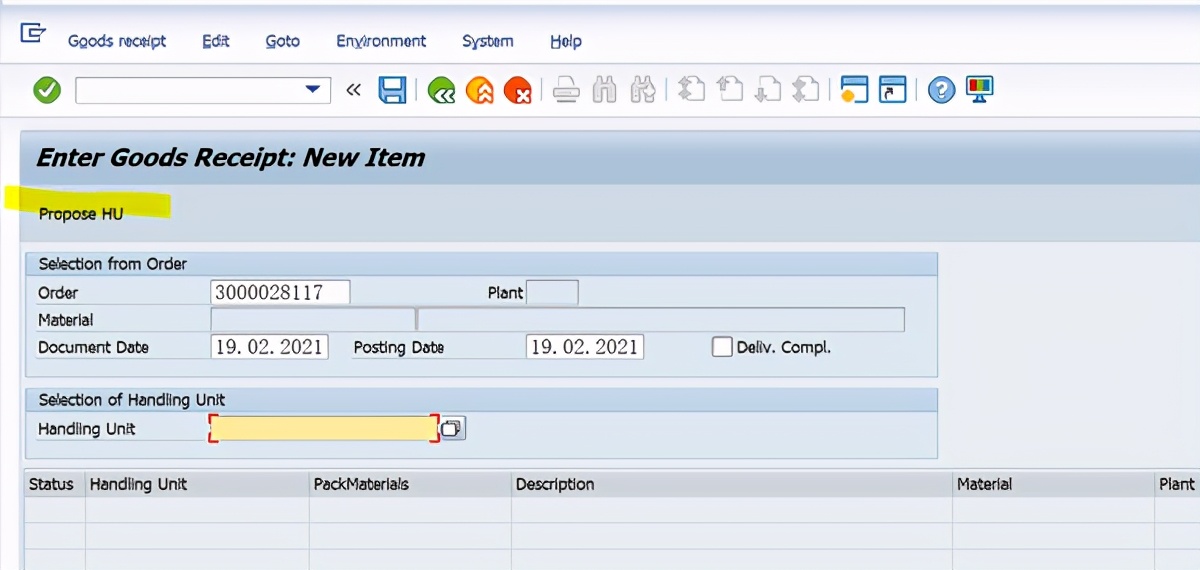Expand the command field dropdown arrow

311,91
